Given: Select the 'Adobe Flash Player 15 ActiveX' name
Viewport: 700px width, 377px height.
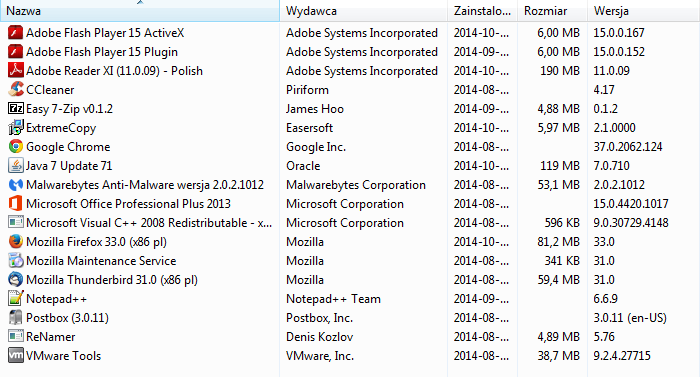Looking at the screenshot, I should [x=105, y=33].
